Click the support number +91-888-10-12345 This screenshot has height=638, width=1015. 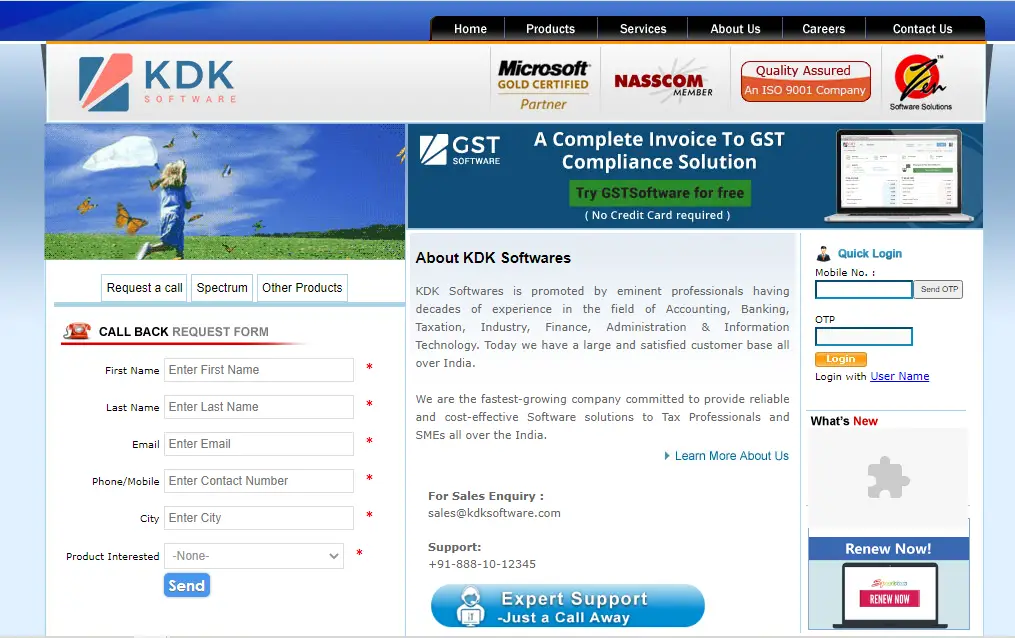tap(482, 564)
